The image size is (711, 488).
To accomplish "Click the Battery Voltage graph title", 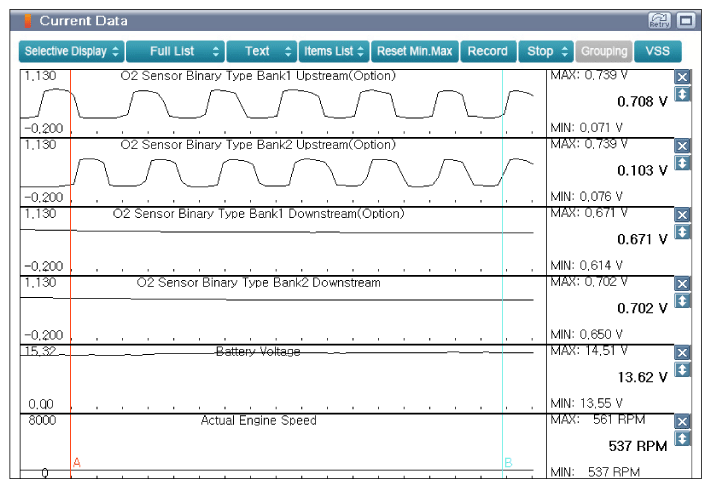I will 258,351.
